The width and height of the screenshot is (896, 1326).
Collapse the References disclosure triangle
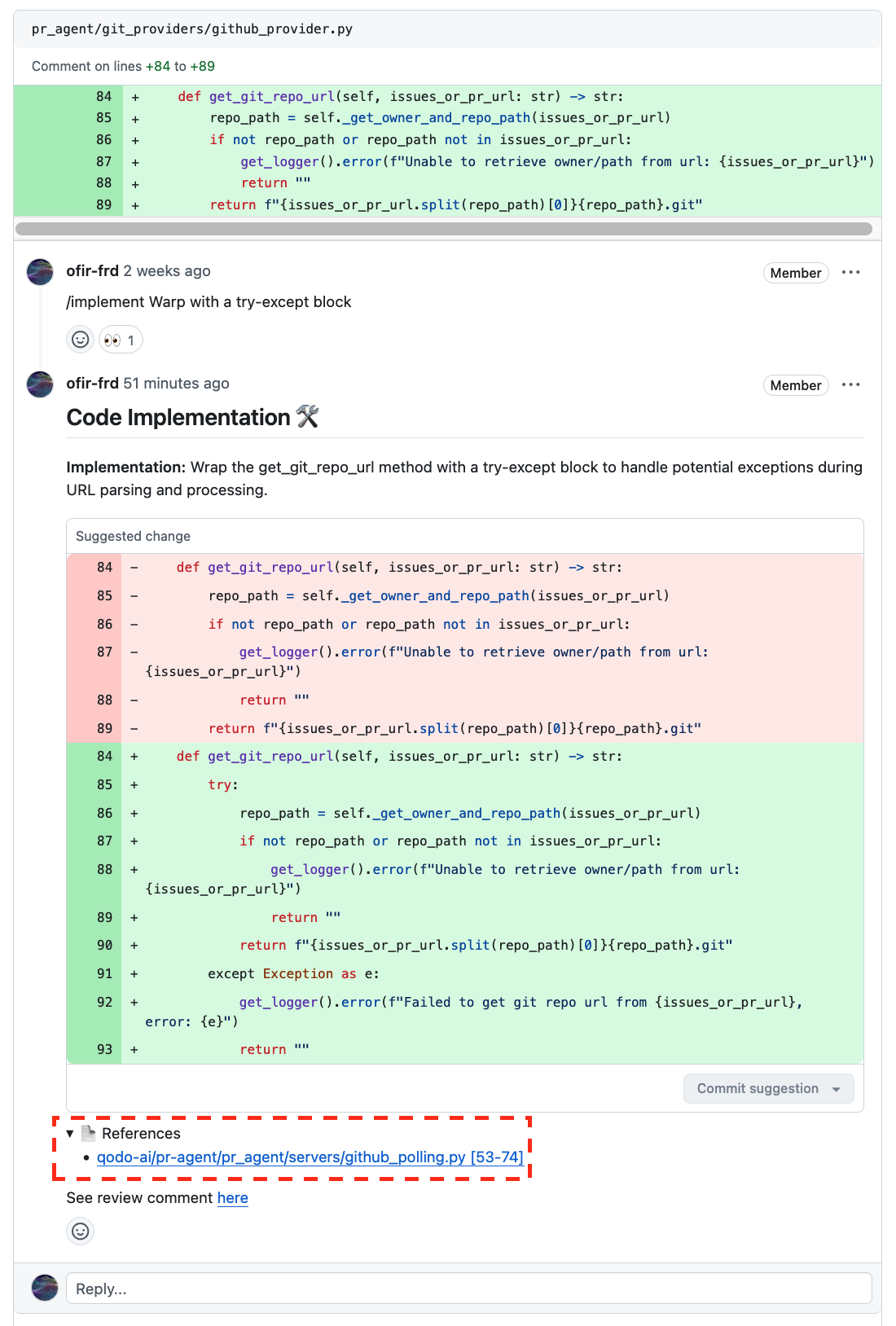(x=71, y=1134)
